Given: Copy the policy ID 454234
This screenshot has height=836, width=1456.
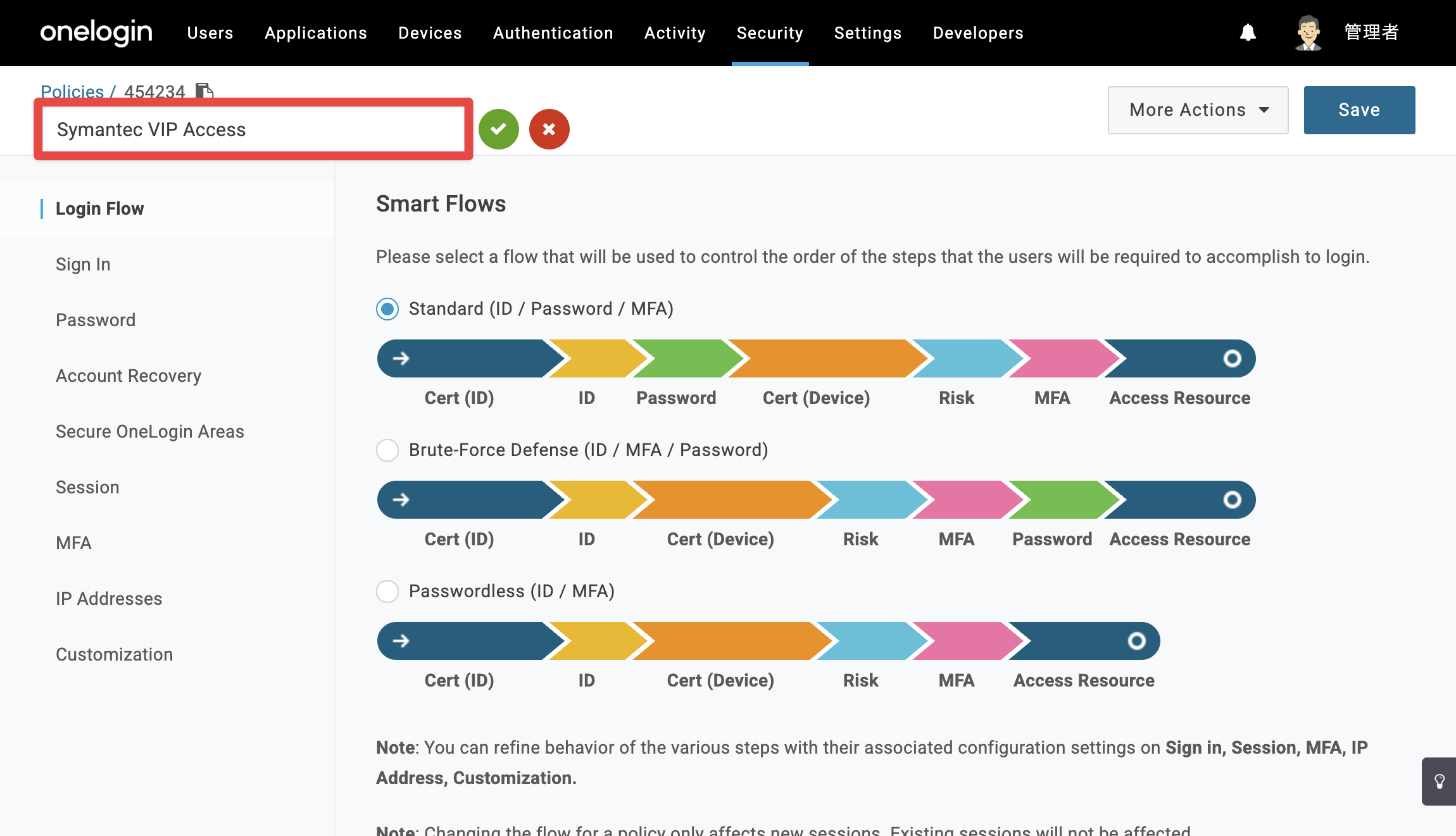Looking at the screenshot, I should point(204,91).
